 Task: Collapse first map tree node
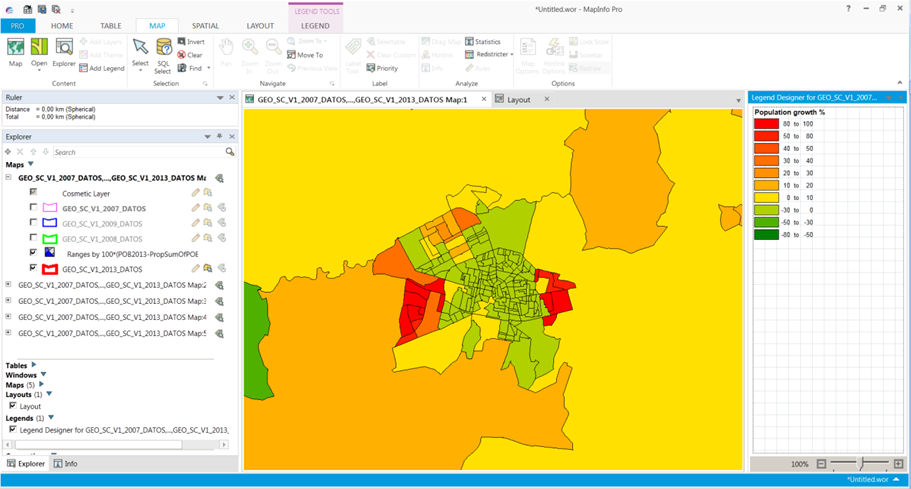(8, 177)
